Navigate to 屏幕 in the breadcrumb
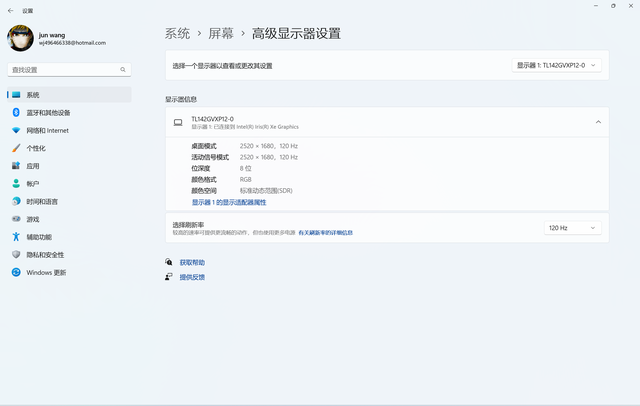640x406 pixels. point(221,33)
